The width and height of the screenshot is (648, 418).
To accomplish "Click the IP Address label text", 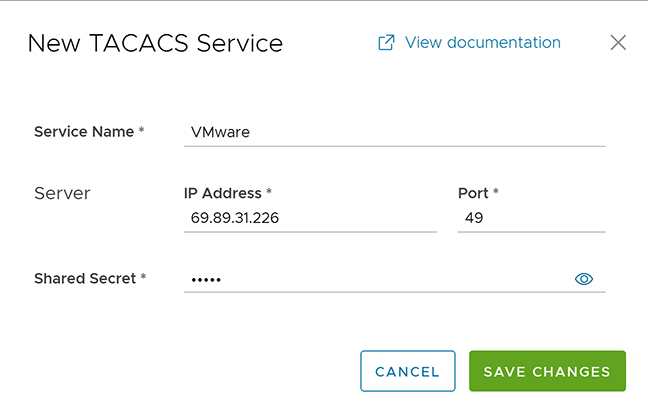I will 222,193.
